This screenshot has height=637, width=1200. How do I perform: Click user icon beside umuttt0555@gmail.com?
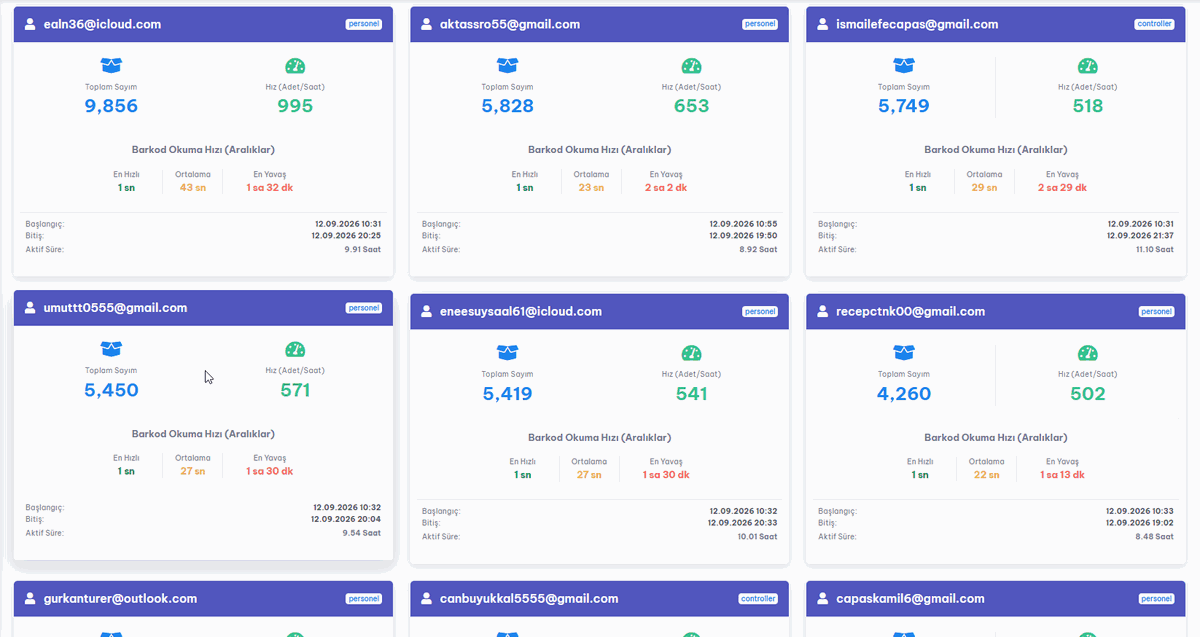30,308
